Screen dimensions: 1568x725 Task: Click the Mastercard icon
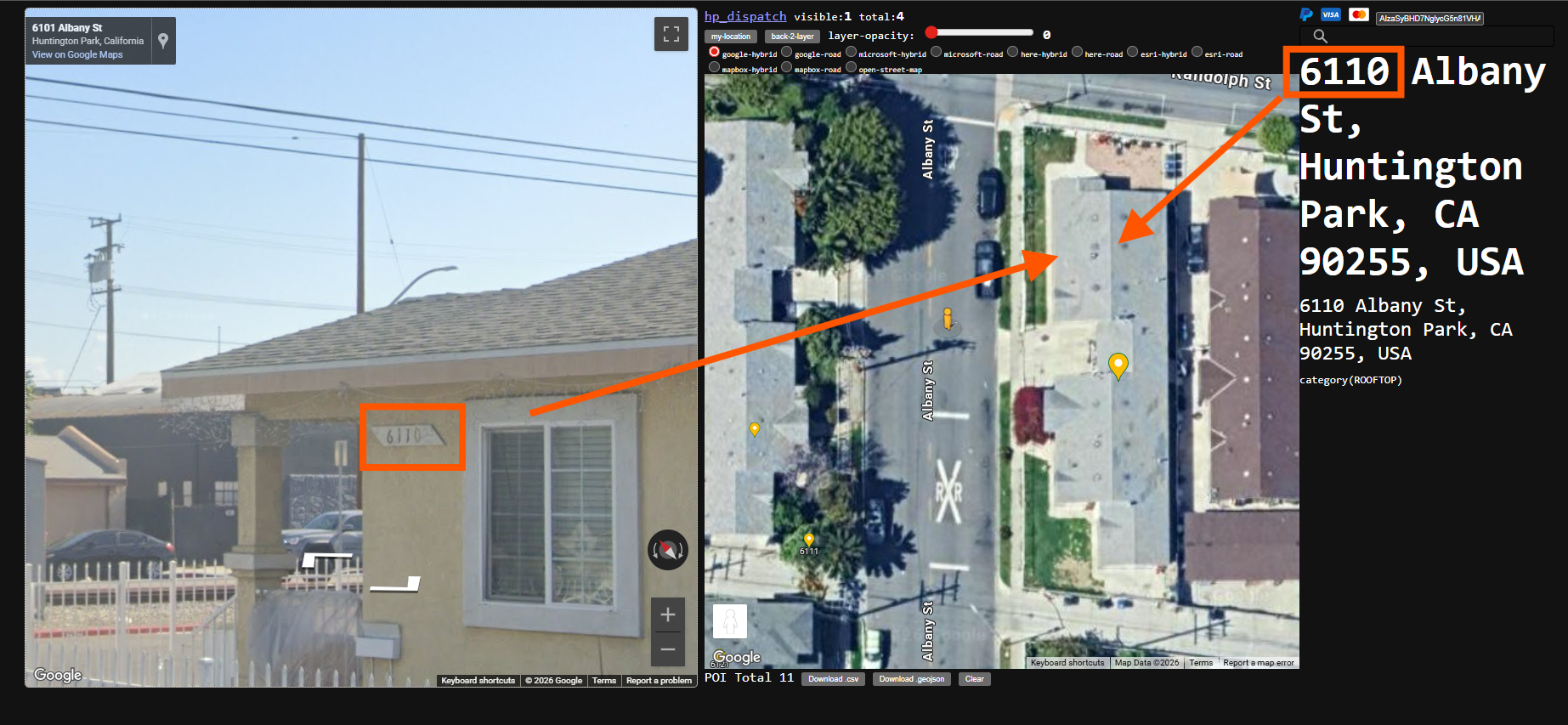point(1358,14)
